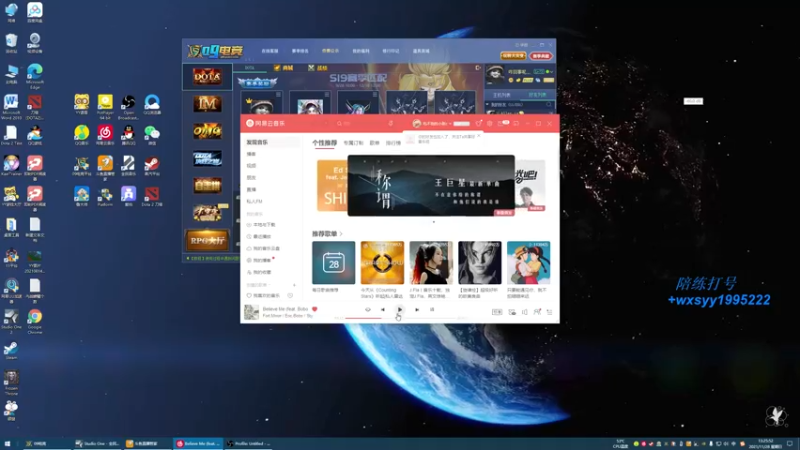This screenshot has height=450, width=800.
Task: Open the J.Fla playlist cover
Action: click(431, 263)
